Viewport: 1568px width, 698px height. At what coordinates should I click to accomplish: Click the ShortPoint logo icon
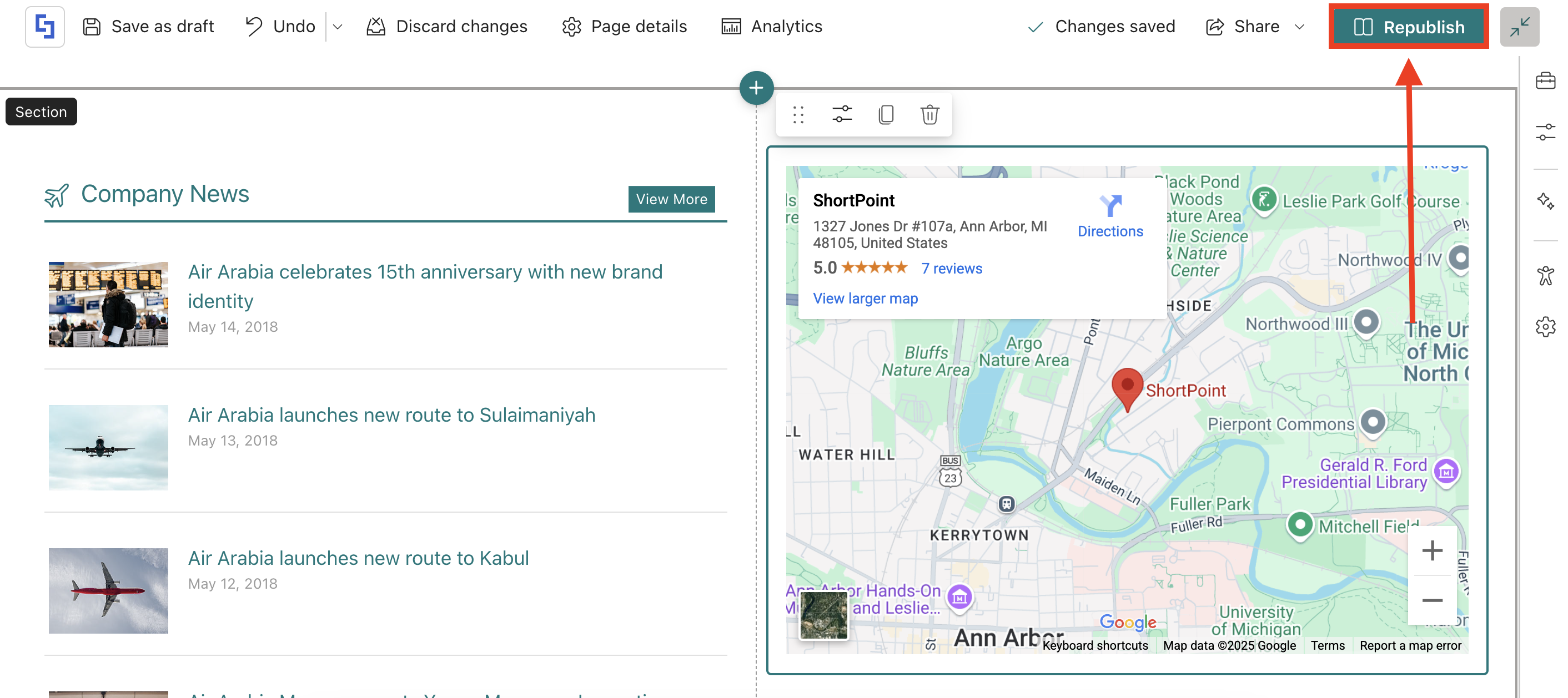[44, 27]
